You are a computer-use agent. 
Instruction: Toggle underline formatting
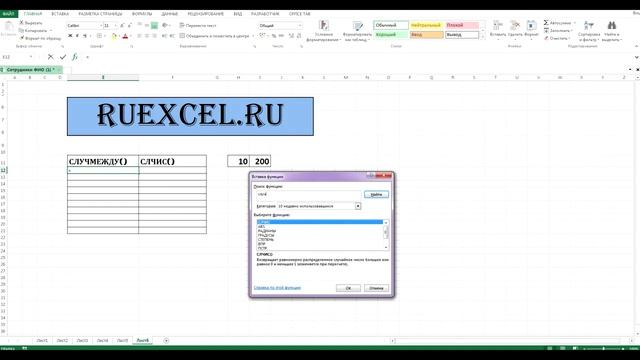tap(85, 36)
